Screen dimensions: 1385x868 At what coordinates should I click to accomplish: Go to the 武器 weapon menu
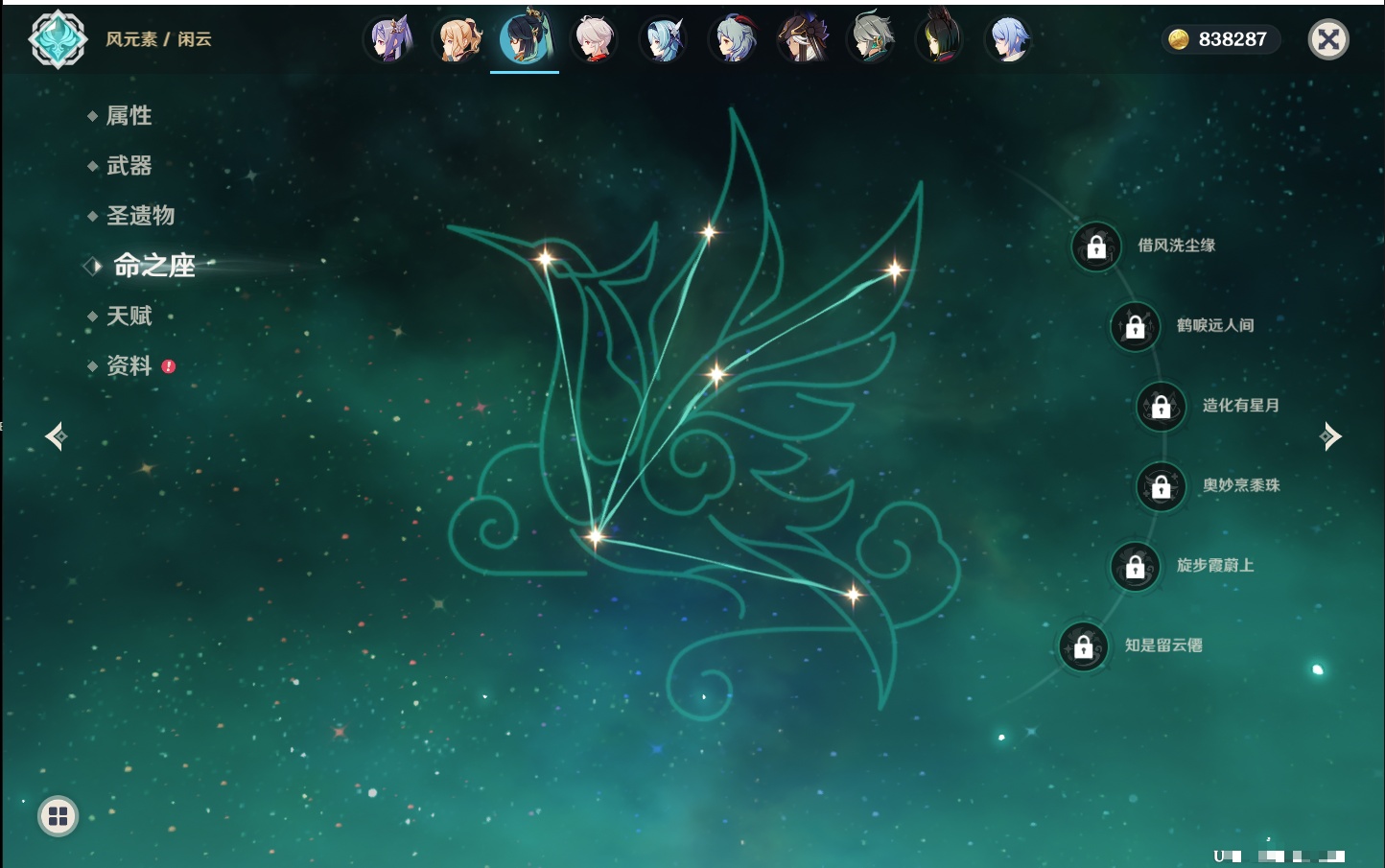click(x=129, y=166)
